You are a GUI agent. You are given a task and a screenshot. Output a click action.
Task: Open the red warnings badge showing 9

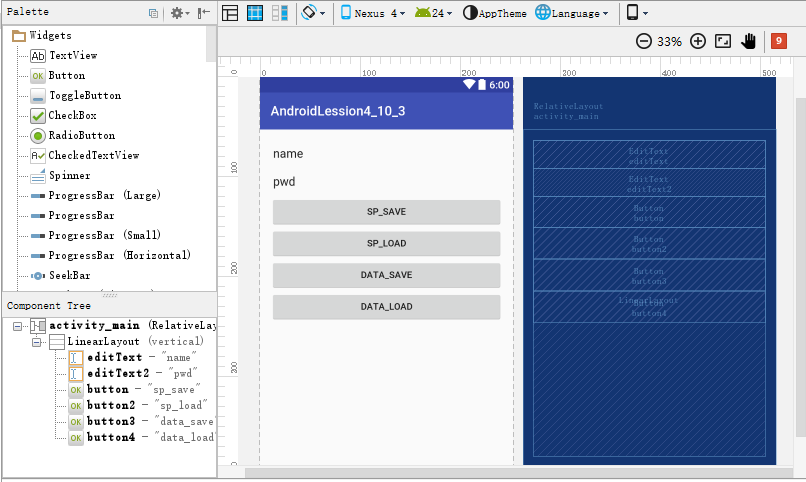coord(779,41)
